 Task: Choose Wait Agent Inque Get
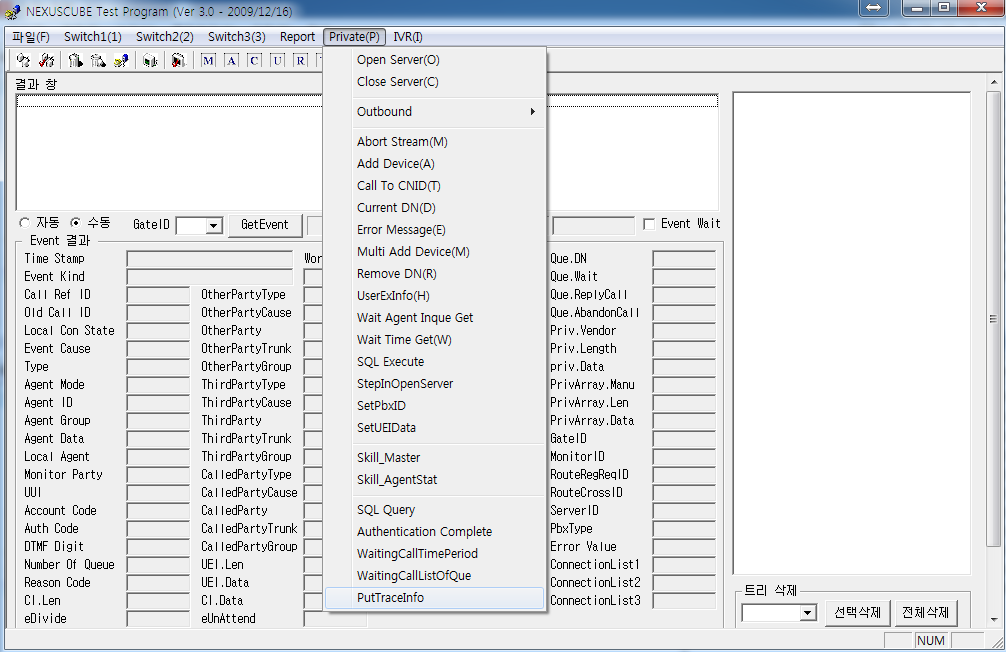(436, 318)
